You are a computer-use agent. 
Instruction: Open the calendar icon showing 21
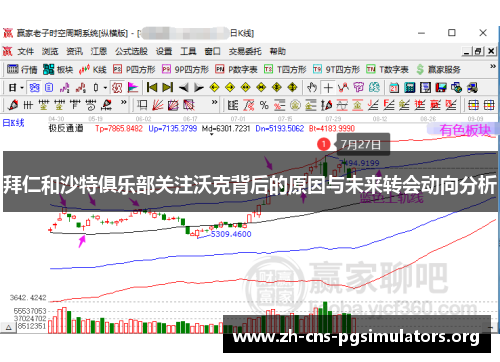[394, 88]
